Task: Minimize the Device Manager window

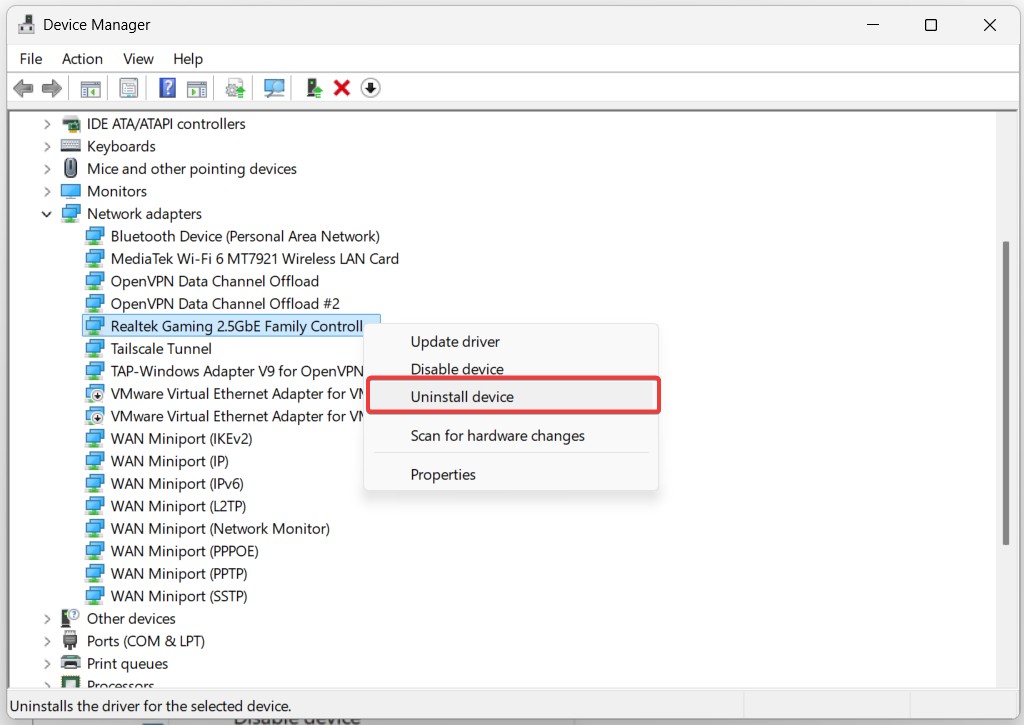Action: 873,25
